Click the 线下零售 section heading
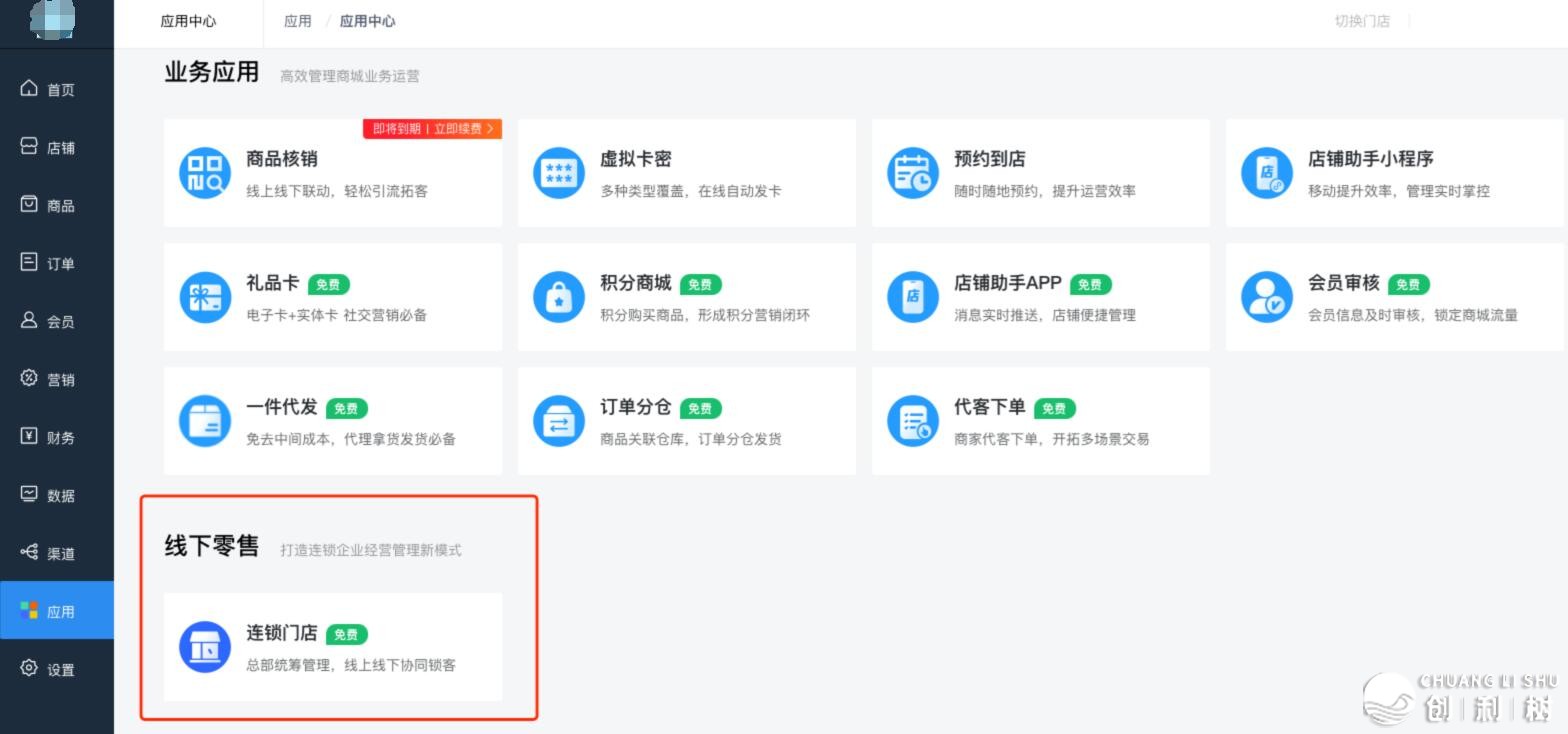 [x=212, y=546]
